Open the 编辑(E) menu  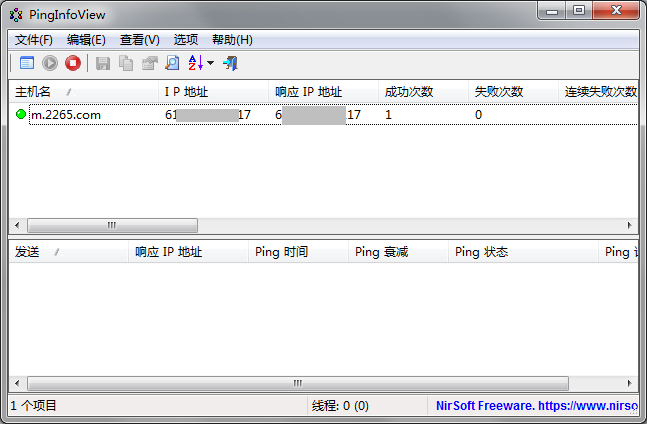point(86,40)
